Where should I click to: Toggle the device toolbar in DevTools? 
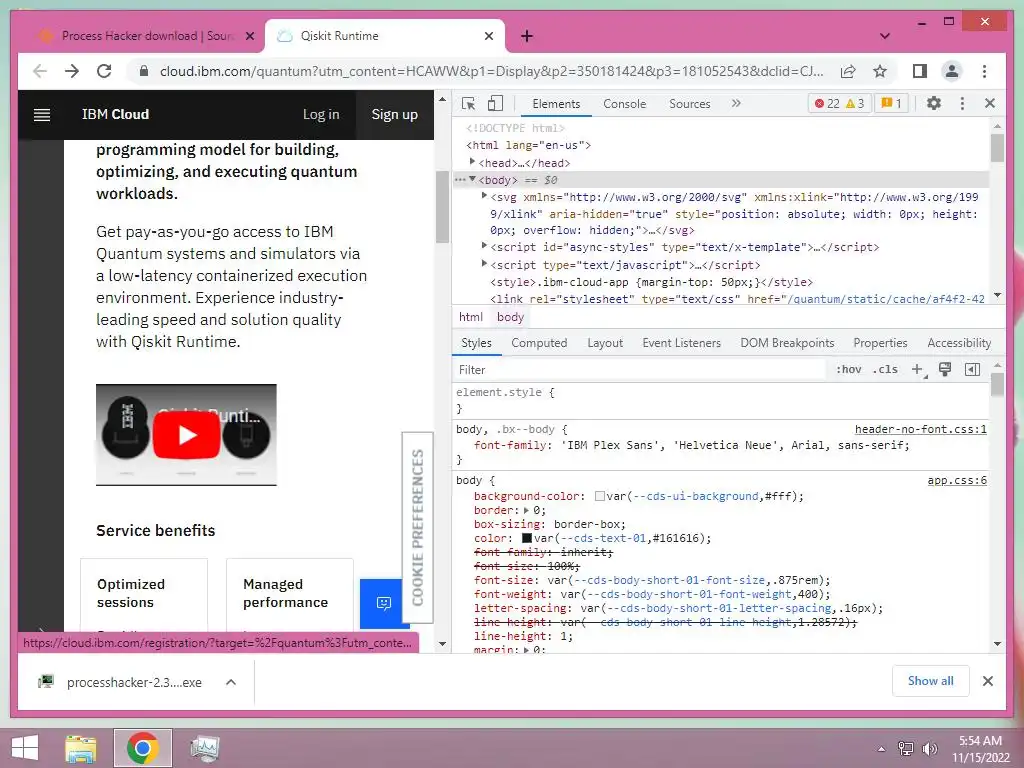click(x=496, y=103)
